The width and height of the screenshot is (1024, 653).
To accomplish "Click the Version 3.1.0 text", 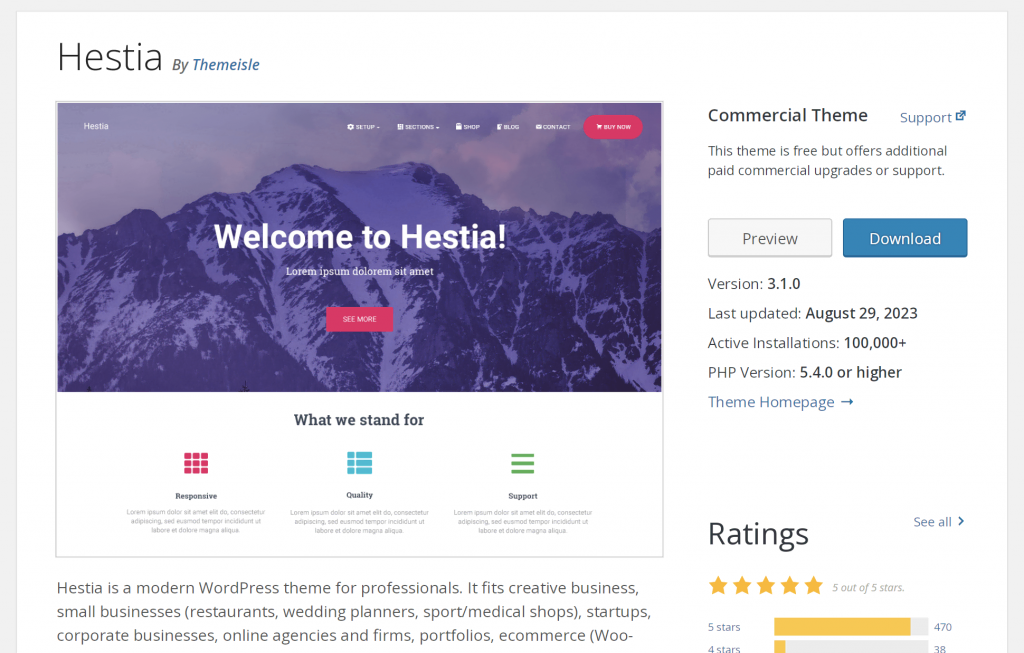I will 754,284.
